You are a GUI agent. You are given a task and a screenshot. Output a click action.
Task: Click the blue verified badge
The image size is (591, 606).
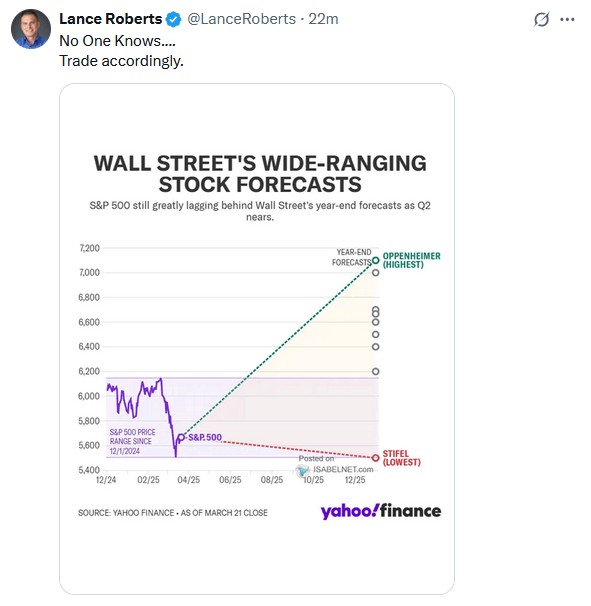coord(173,19)
